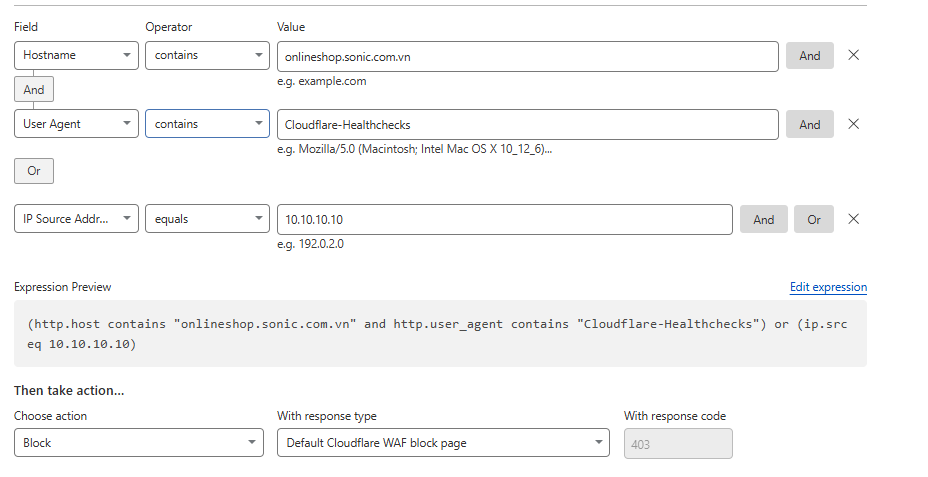Click the Edit expression link
Image resolution: width=928 pixels, height=477 pixels.
(828, 287)
